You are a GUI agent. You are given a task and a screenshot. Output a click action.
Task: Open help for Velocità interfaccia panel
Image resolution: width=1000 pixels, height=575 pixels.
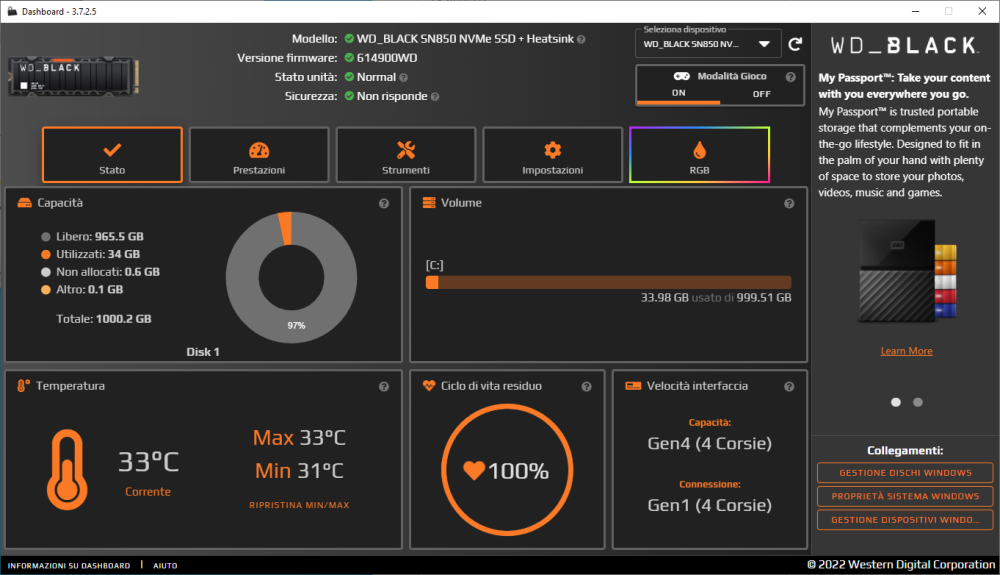pyautogui.click(x=789, y=386)
